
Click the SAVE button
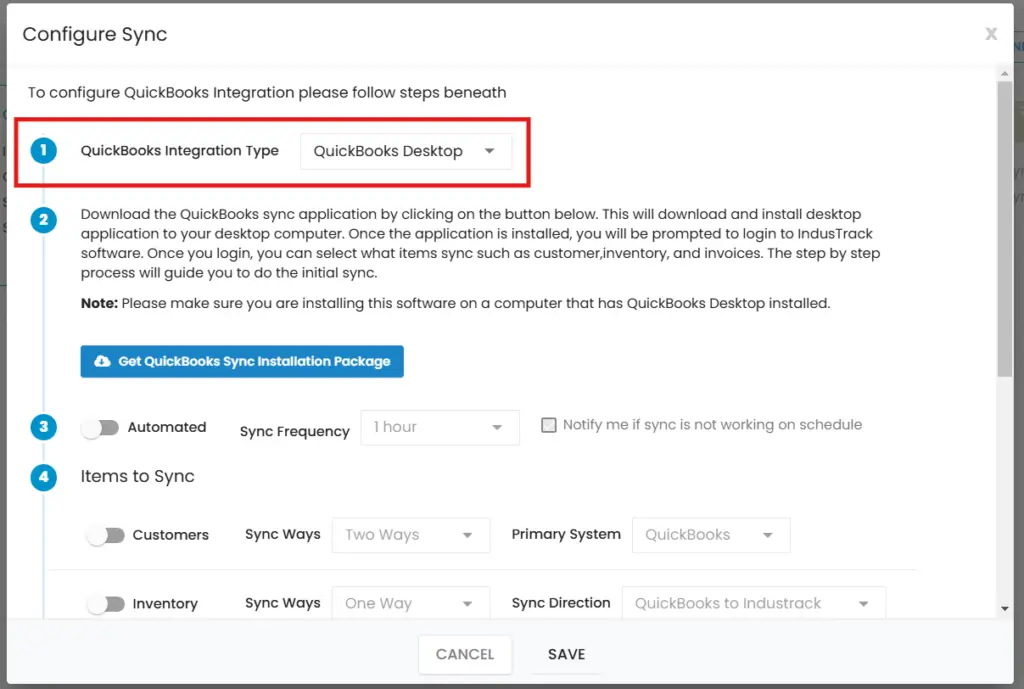[x=566, y=654]
